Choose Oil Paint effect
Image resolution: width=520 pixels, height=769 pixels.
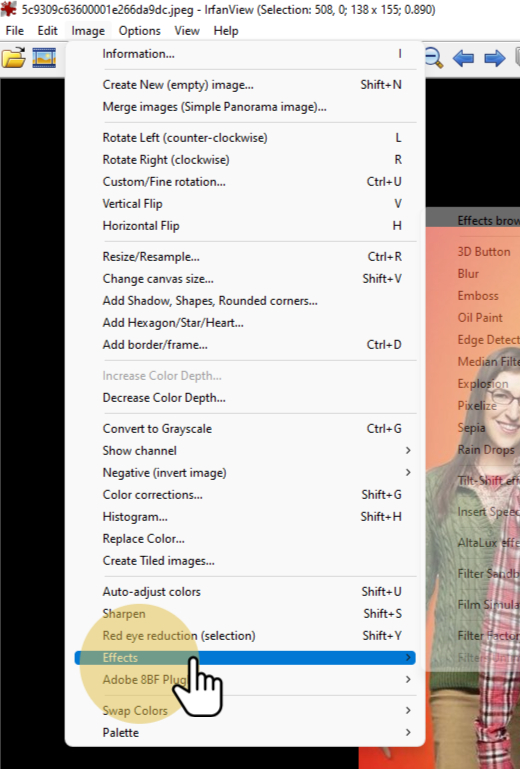tap(480, 318)
